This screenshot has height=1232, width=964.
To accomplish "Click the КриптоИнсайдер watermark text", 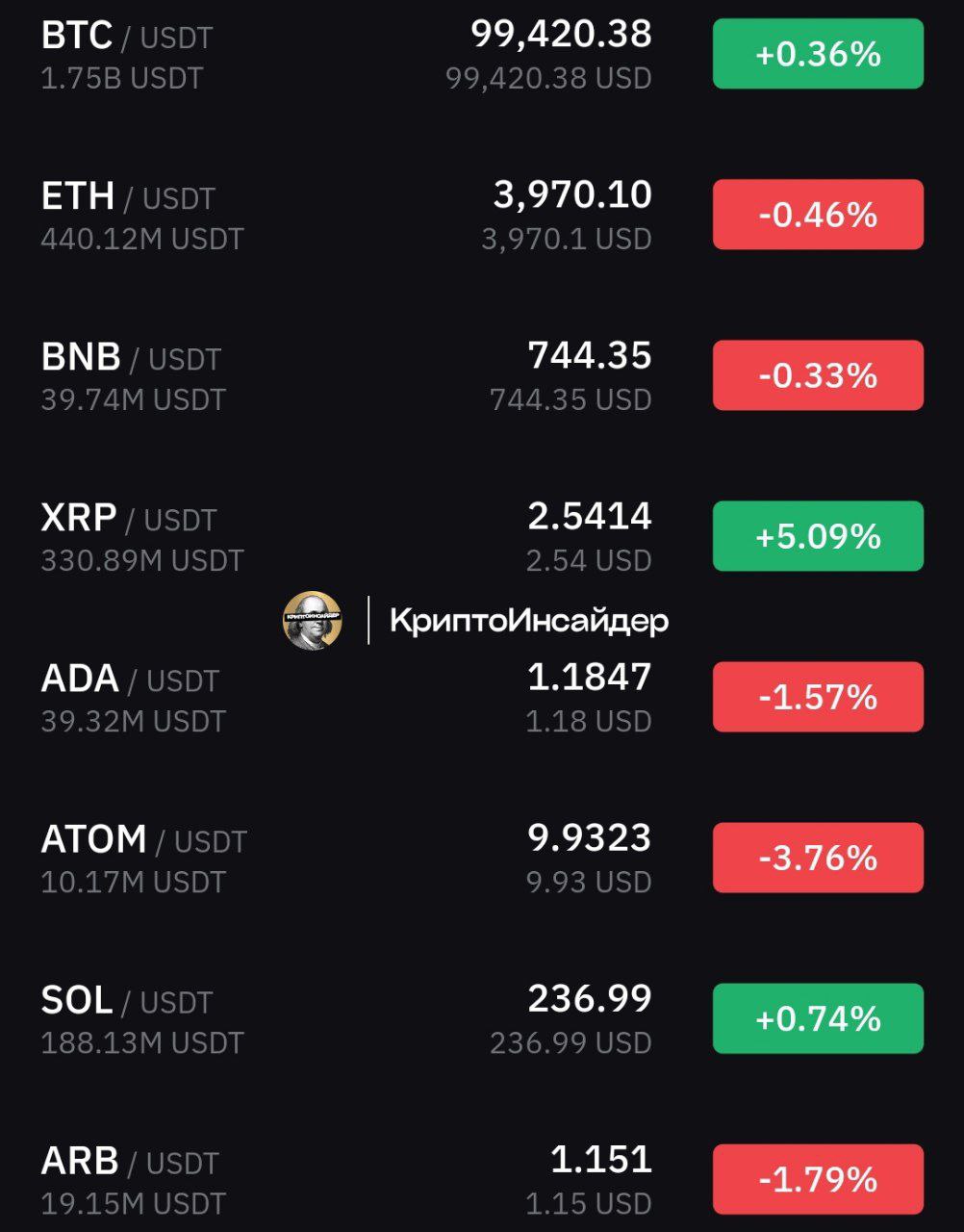I will point(529,621).
